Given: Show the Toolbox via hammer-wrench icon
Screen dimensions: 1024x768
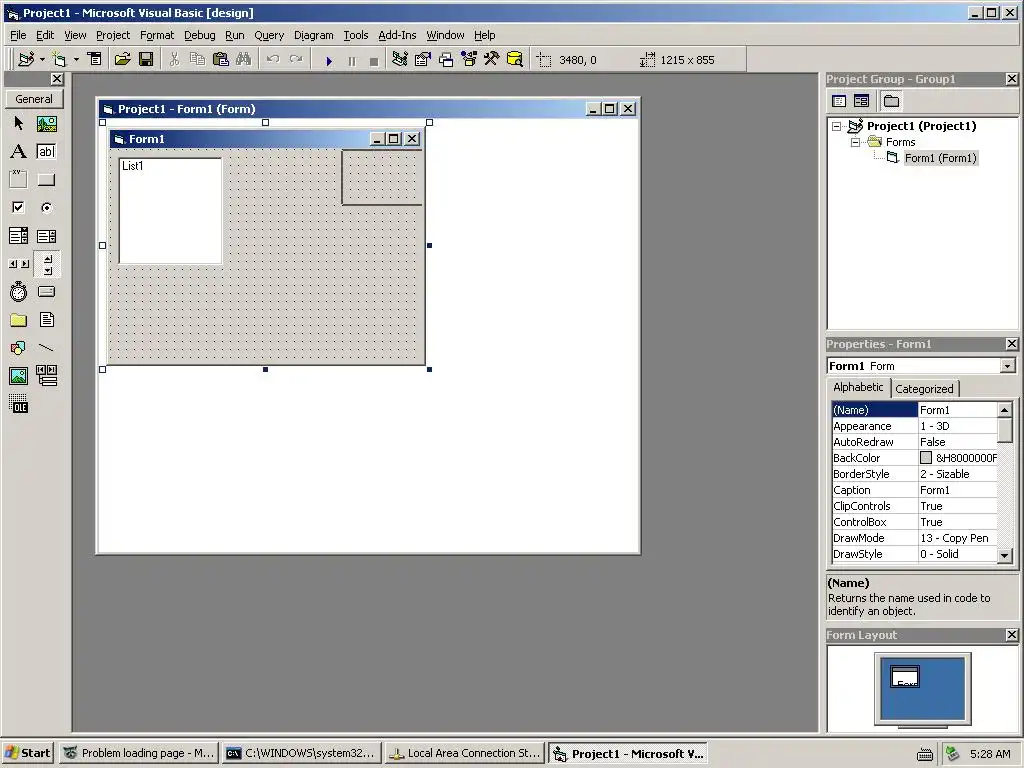Looking at the screenshot, I should click(492, 59).
